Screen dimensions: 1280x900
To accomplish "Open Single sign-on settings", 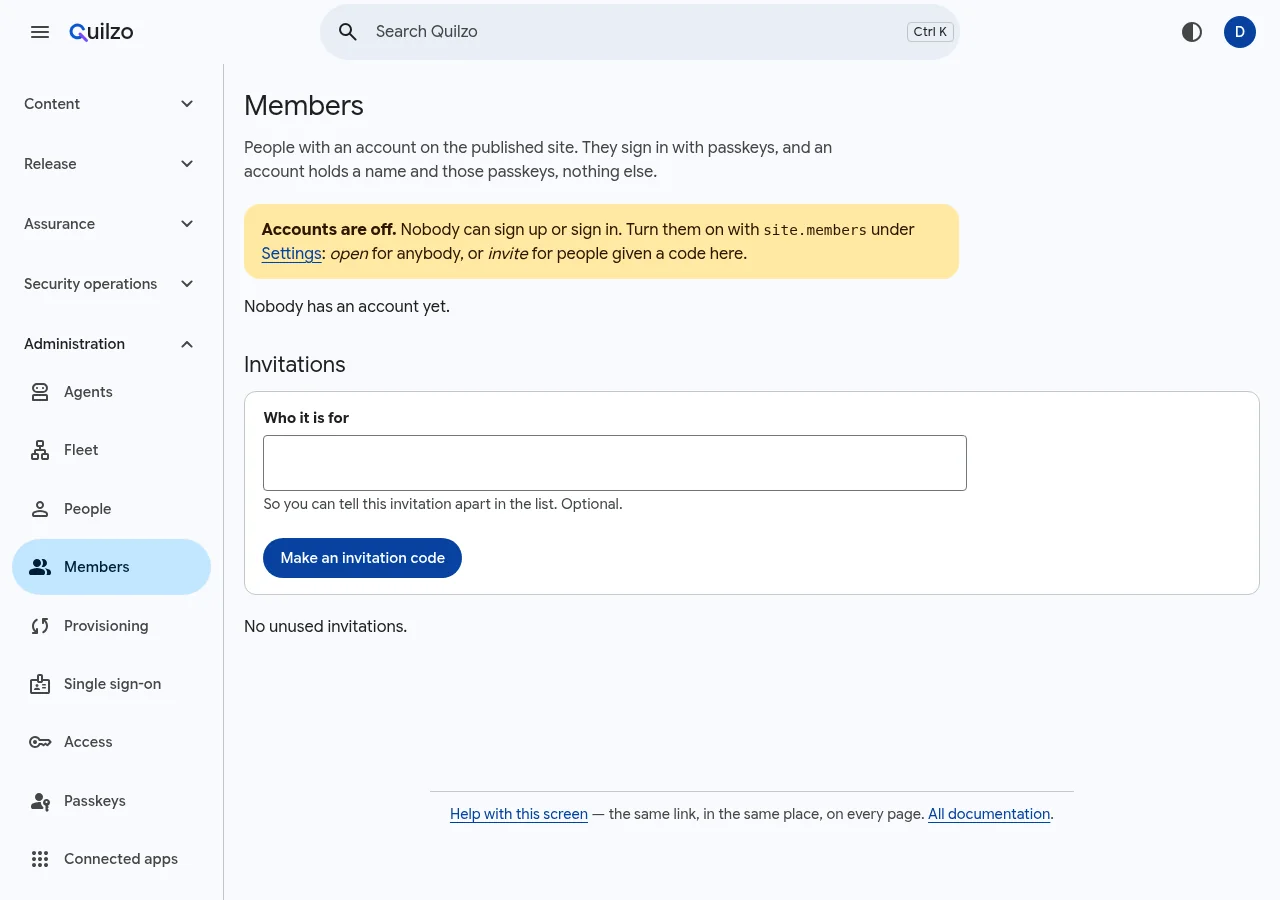I will tap(111, 684).
